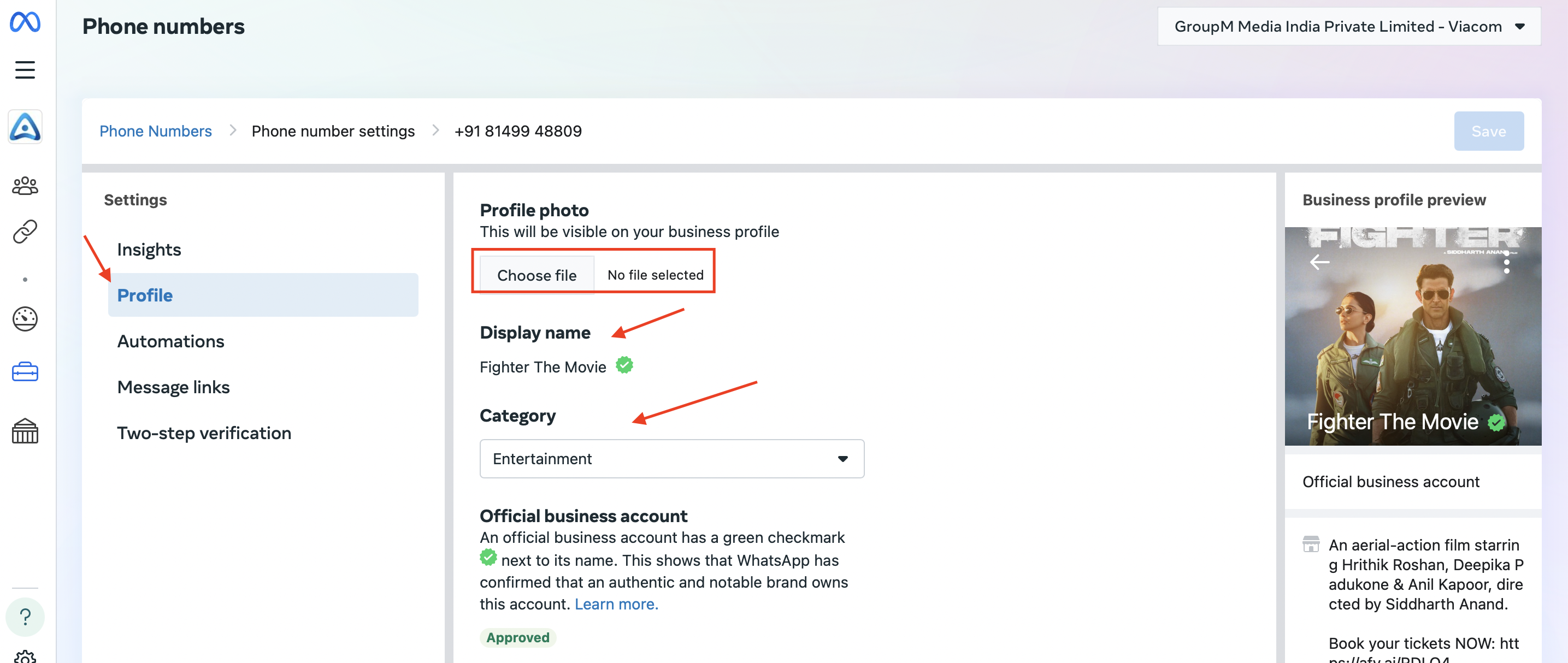Viewport: 1568px width, 663px height.
Task: Open three-dot menu in profile preview
Action: tap(1506, 263)
